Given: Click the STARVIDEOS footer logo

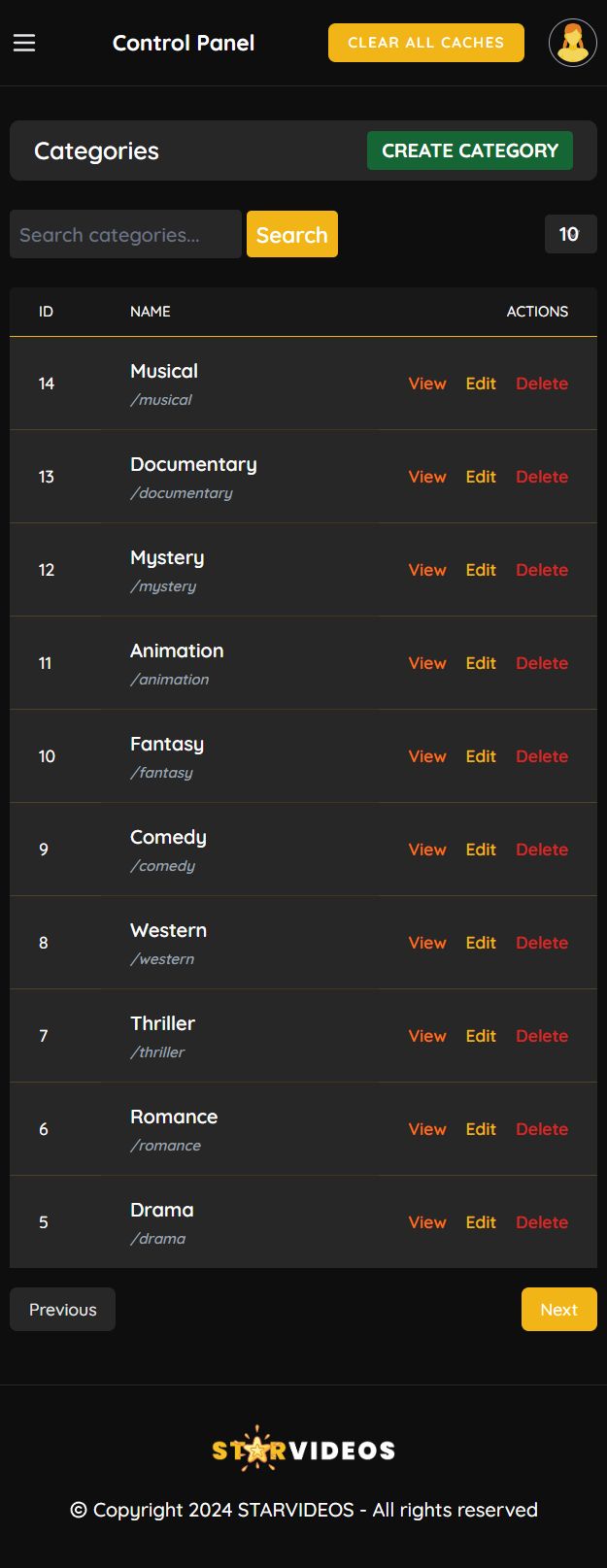Looking at the screenshot, I should coord(304,1450).
